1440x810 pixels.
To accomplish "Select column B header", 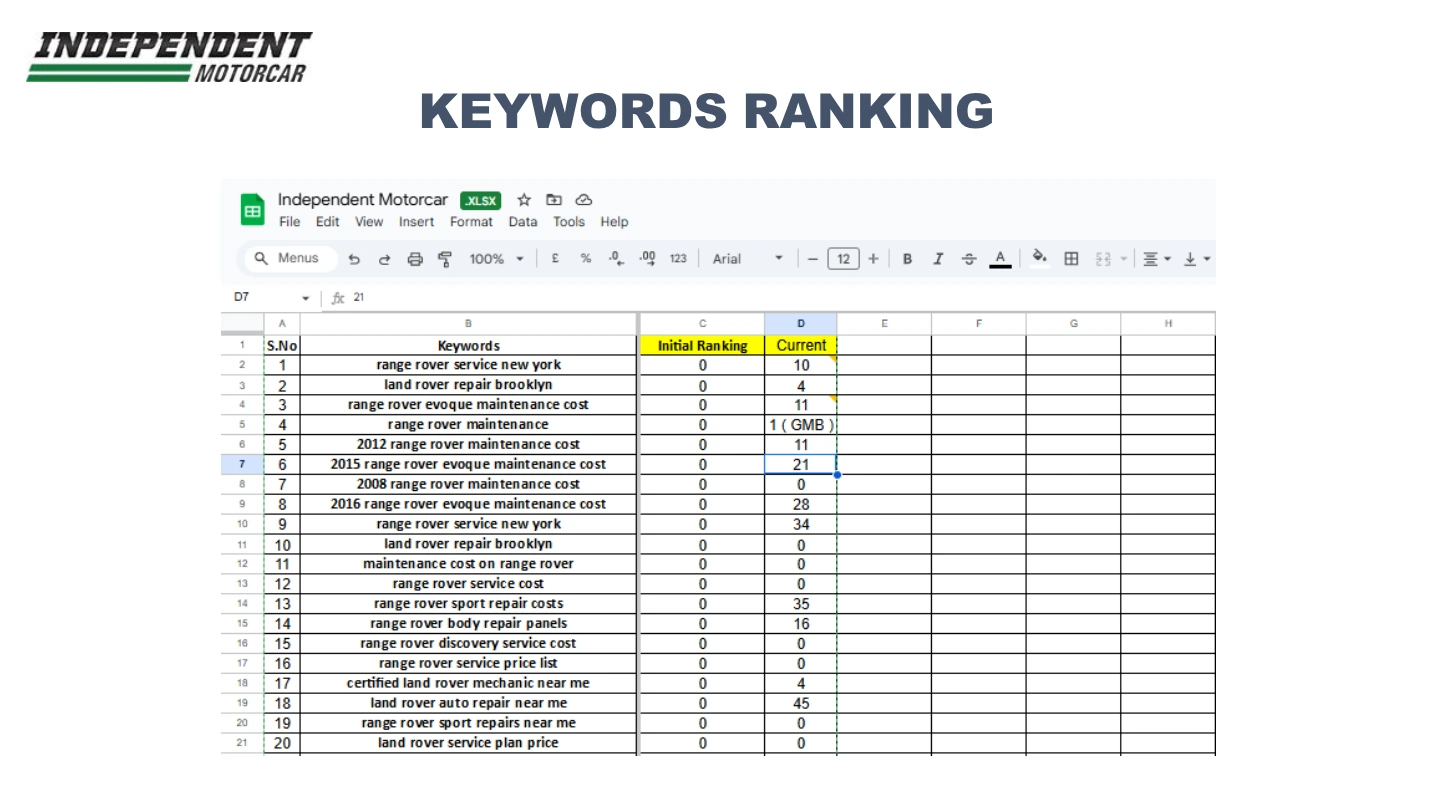I will (x=468, y=324).
